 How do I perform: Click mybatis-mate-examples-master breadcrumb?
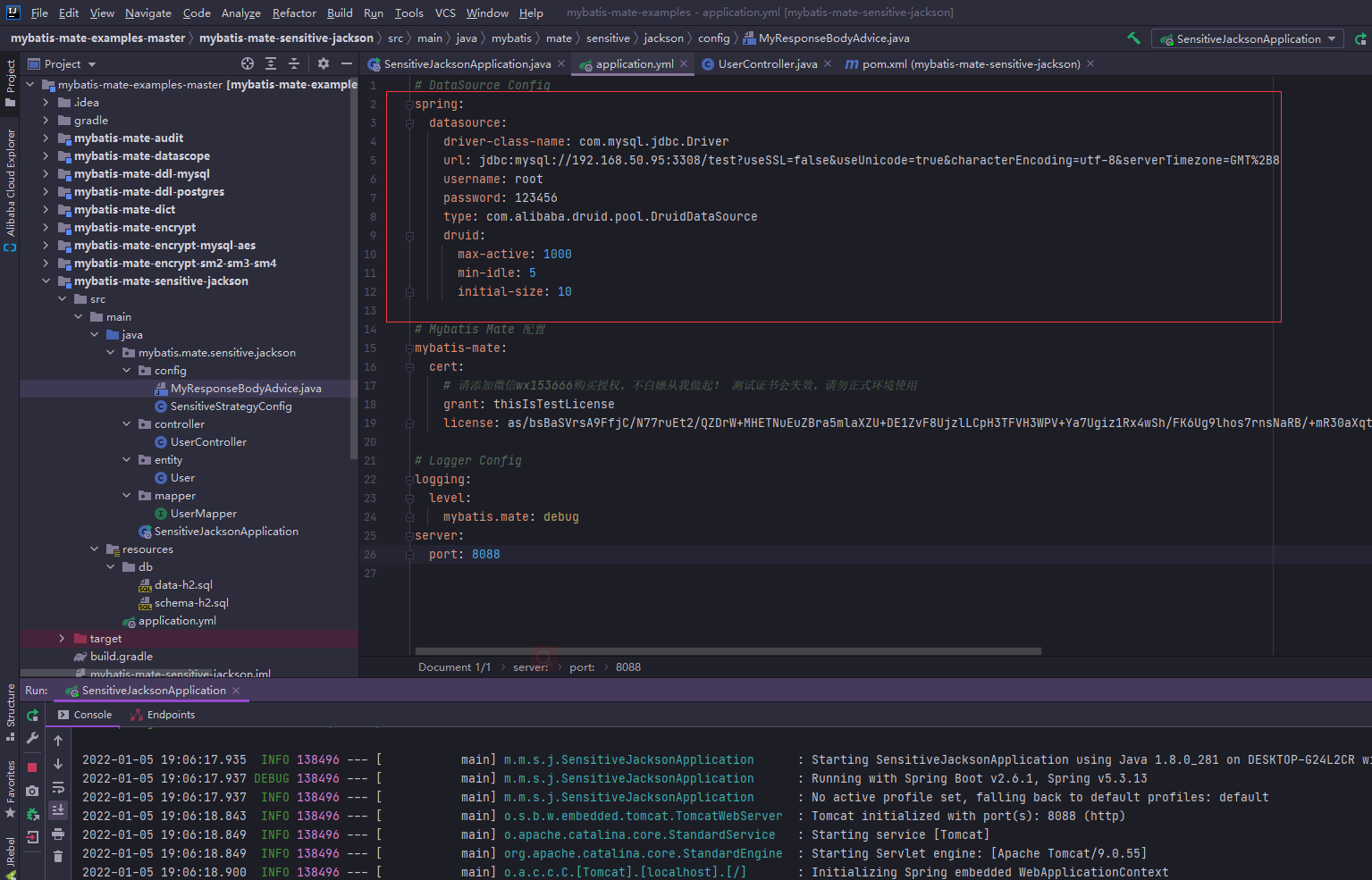coord(97,38)
